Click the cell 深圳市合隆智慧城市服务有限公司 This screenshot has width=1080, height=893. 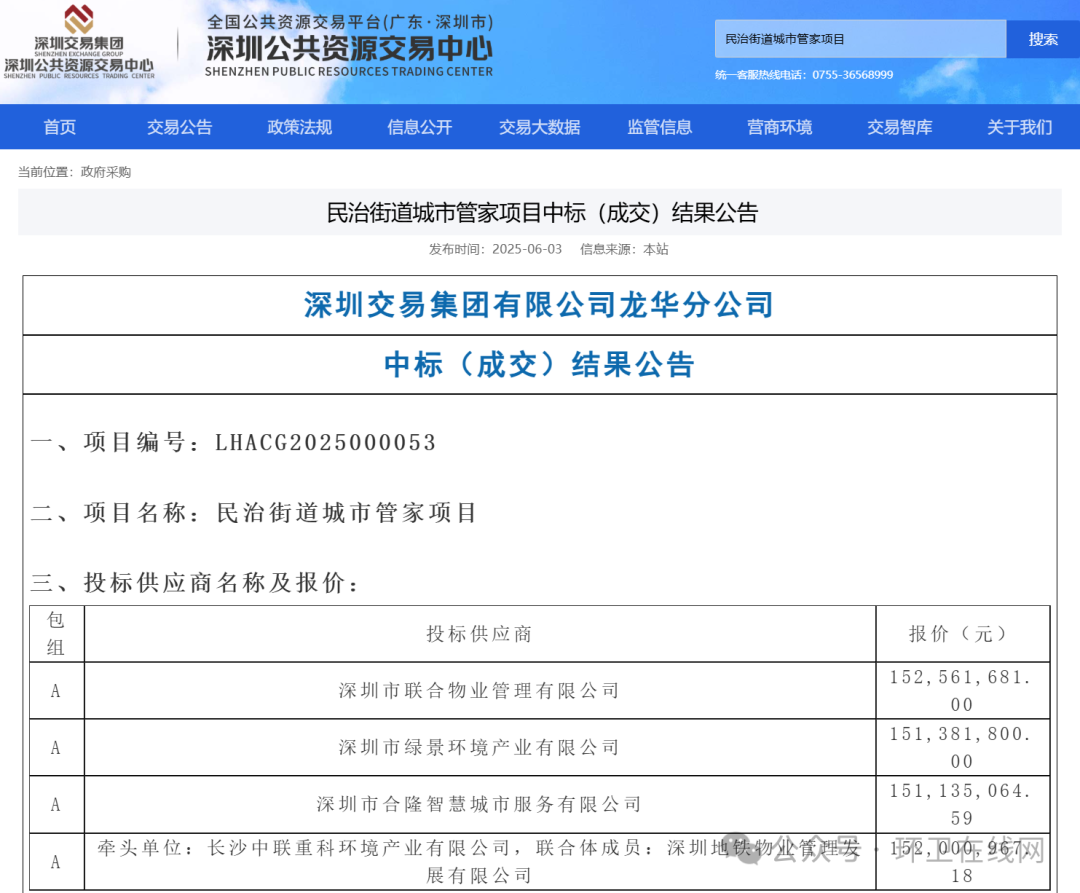[479, 804]
